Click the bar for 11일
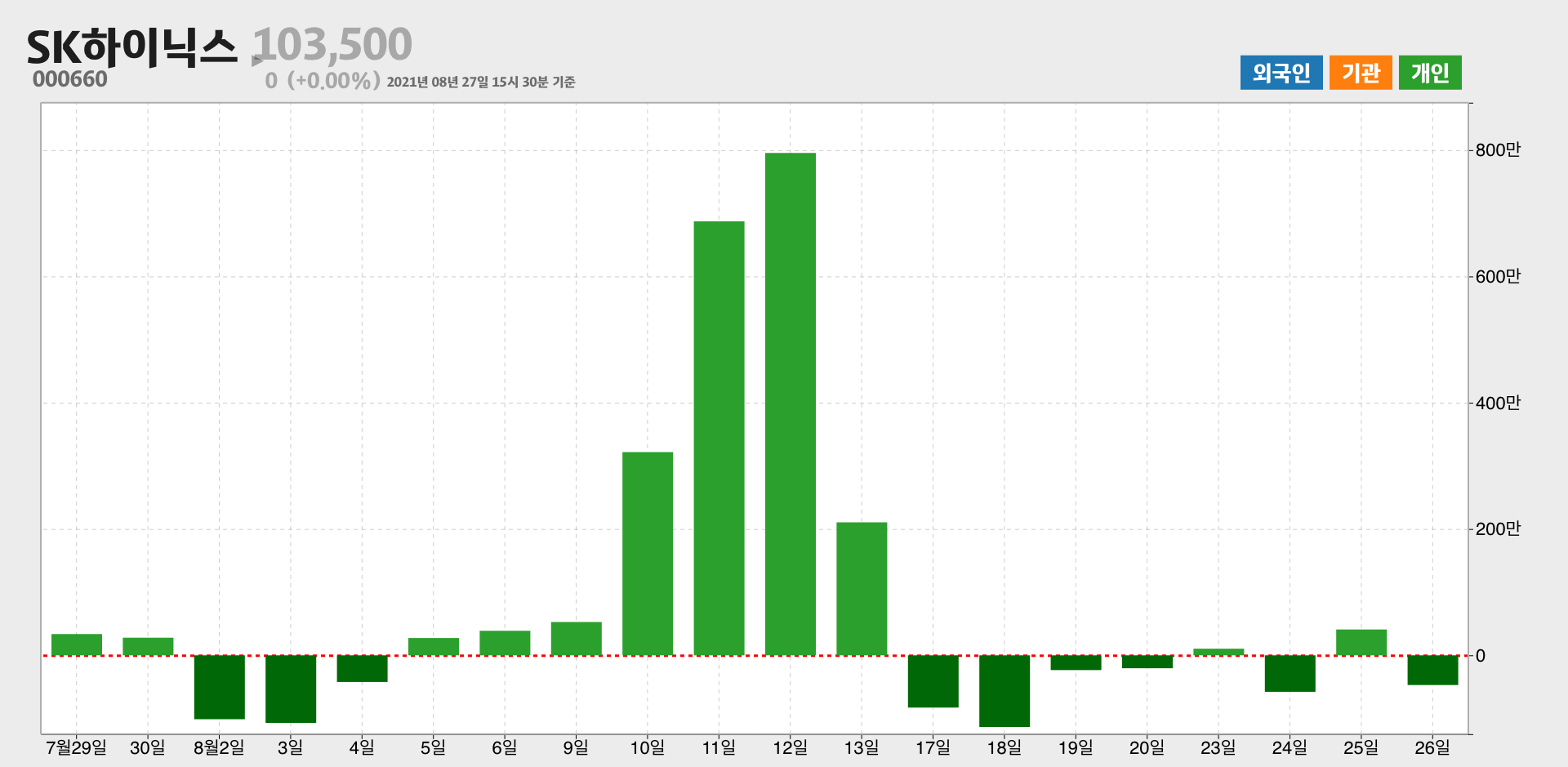Viewport: 1568px width, 767px height. click(x=719, y=438)
